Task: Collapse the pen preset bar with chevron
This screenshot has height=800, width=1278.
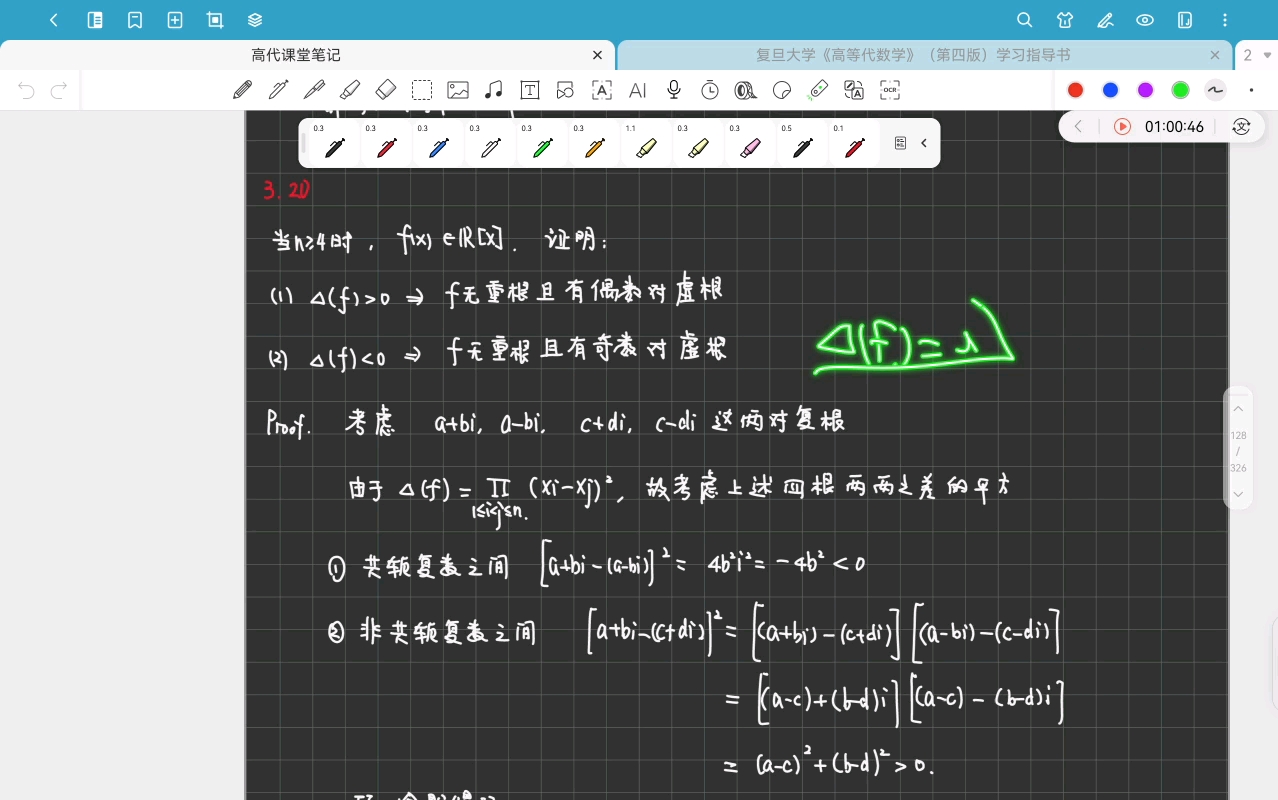Action: point(924,143)
